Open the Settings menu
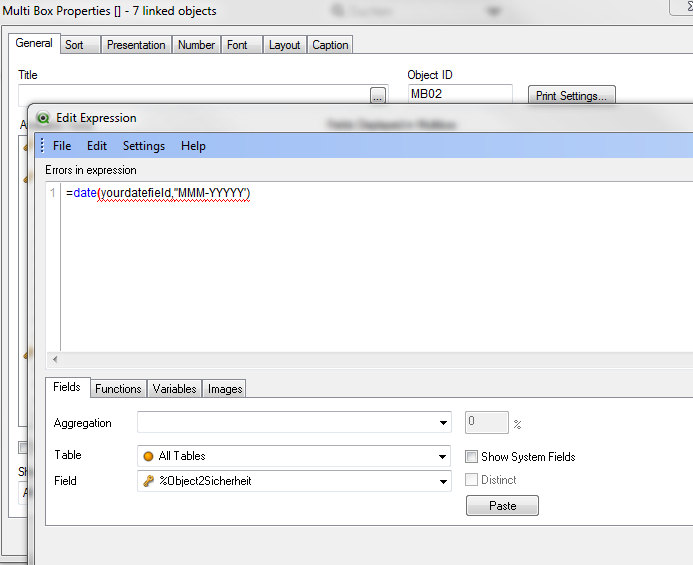The image size is (693, 565). [x=144, y=146]
